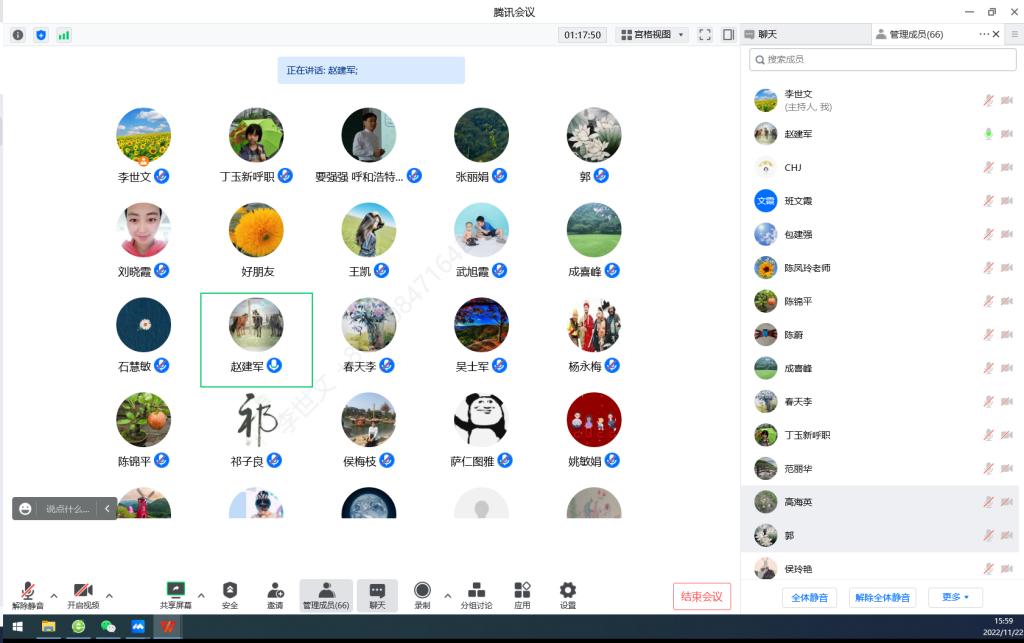Open the emoji reaction smiley
1024x643 pixels.
pos(25,509)
